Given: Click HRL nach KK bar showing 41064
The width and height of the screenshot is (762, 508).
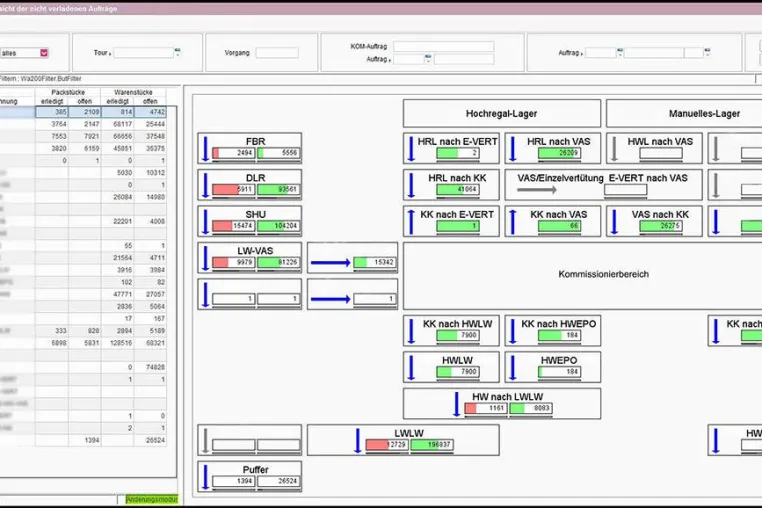Looking at the screenshot, I should click(x=457, y=190).
